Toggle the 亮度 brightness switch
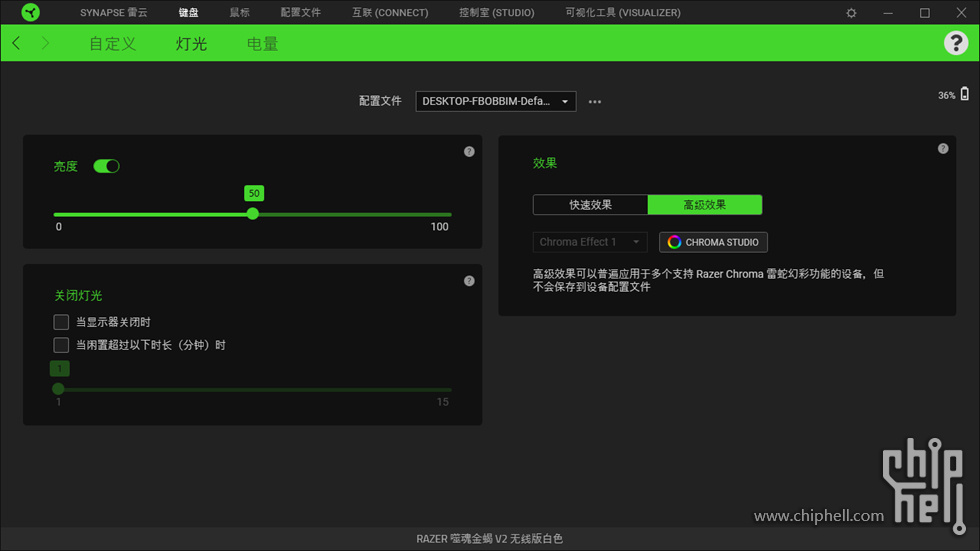The height and width of the screenshot is (551, 980). tap(106, 166)
